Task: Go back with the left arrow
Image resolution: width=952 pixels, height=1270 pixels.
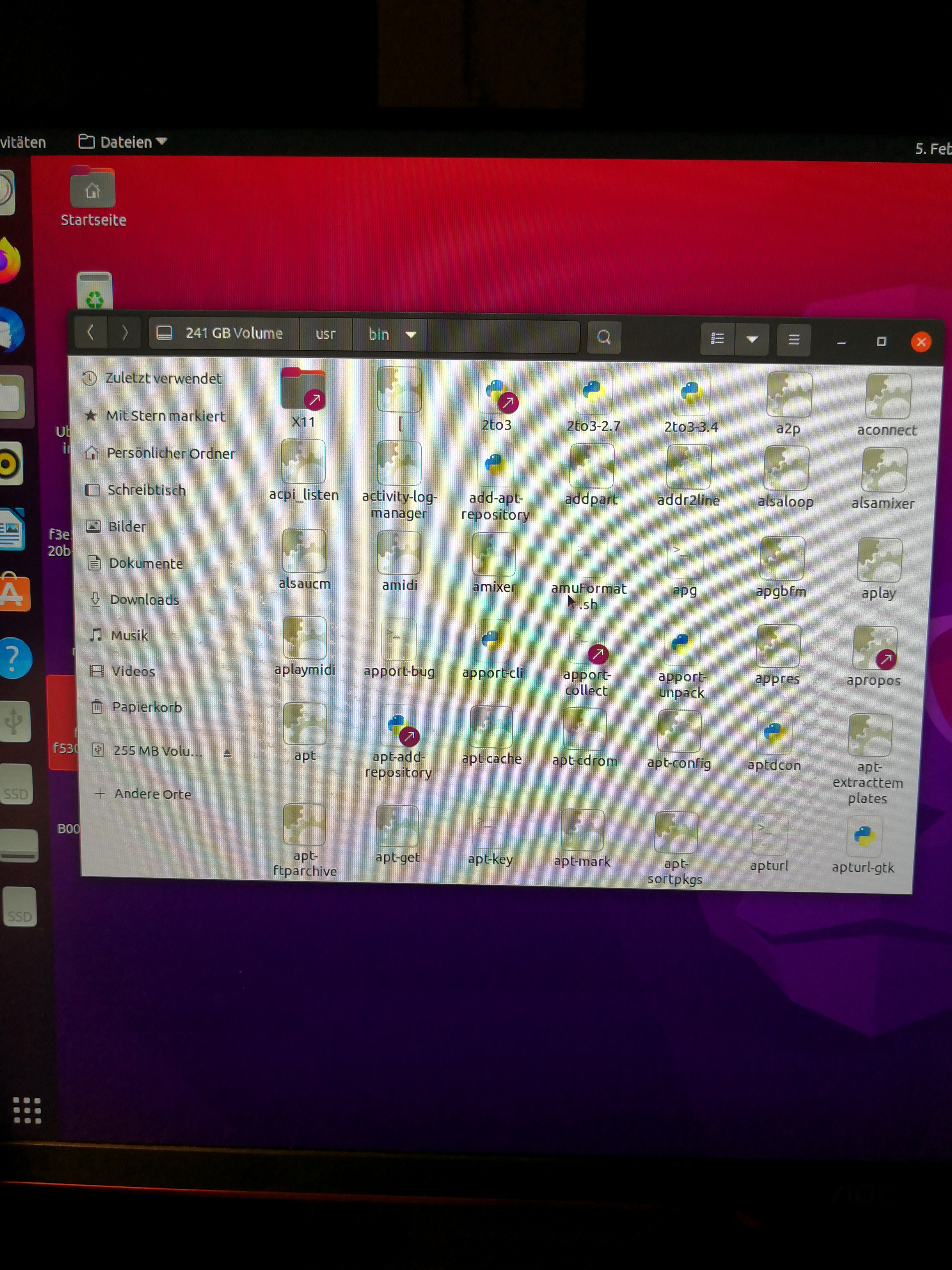Action: coord(90,332)
